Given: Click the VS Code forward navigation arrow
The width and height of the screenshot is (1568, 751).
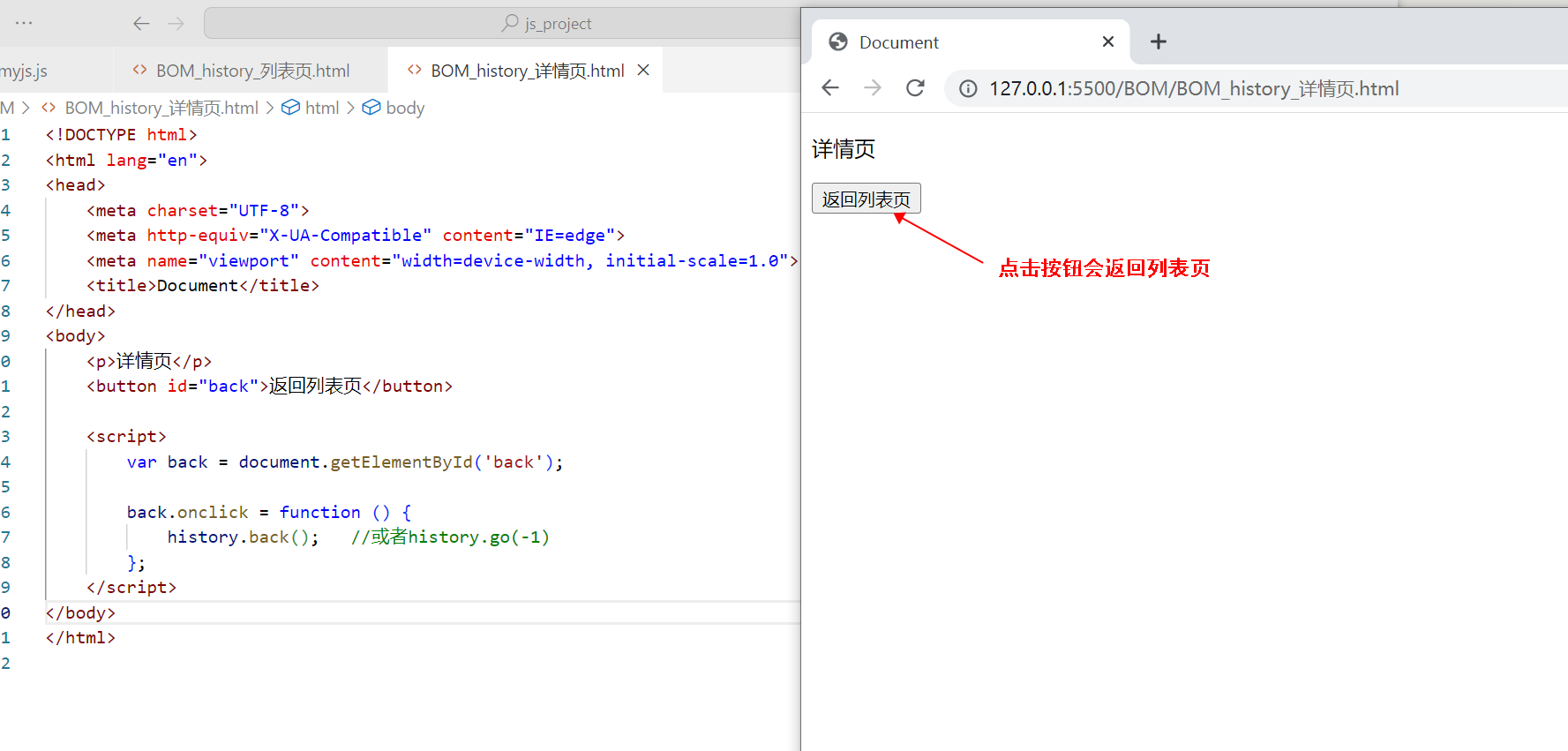Looking at the screenshot, I should 176,24.
